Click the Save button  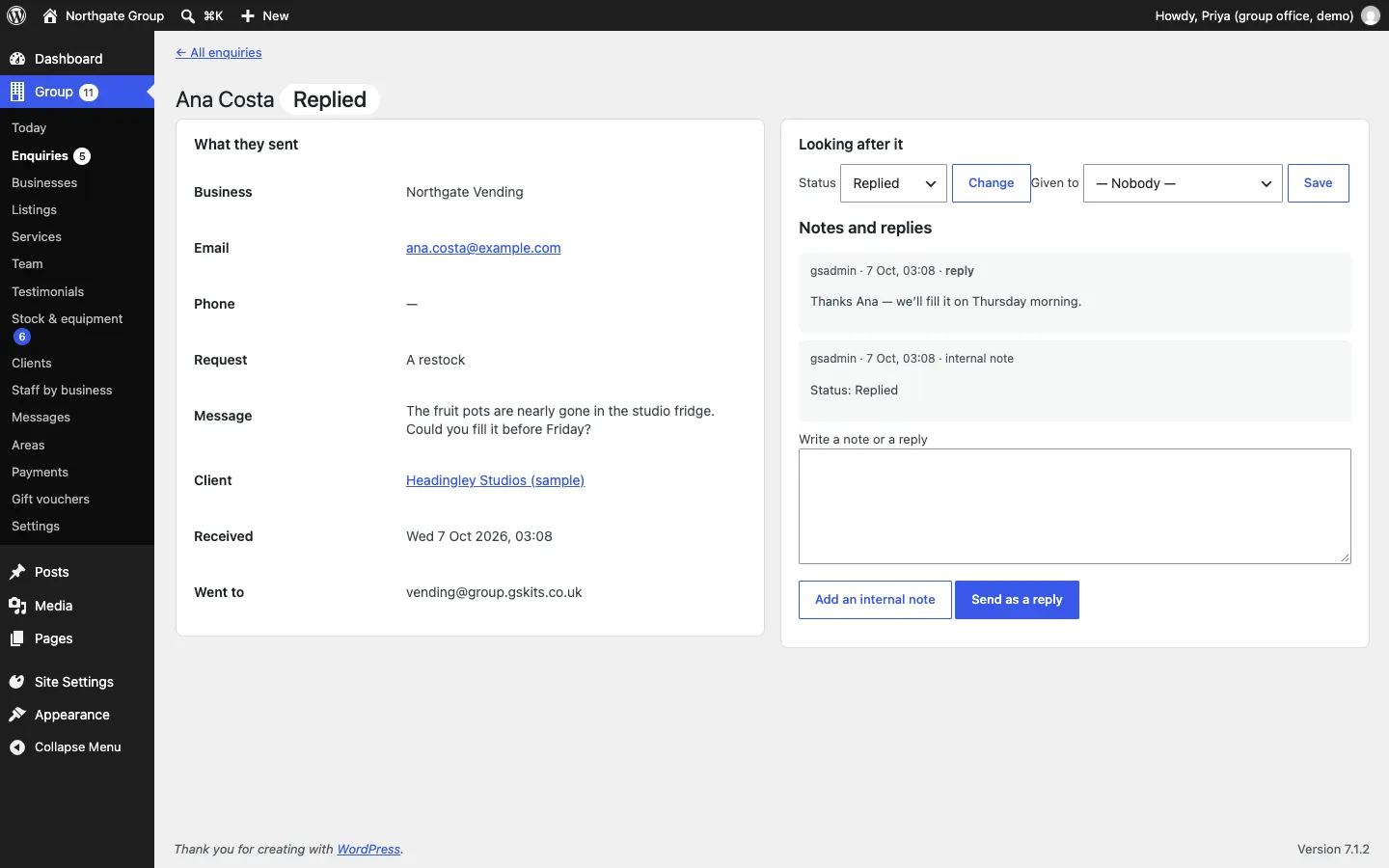coord(1319,183)
